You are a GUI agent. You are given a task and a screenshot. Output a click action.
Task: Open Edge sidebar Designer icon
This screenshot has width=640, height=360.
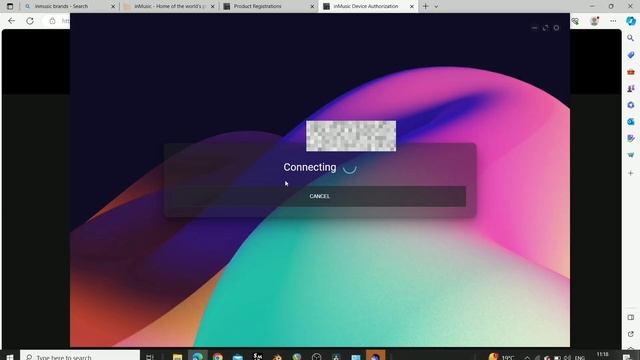tap(631, 139)
